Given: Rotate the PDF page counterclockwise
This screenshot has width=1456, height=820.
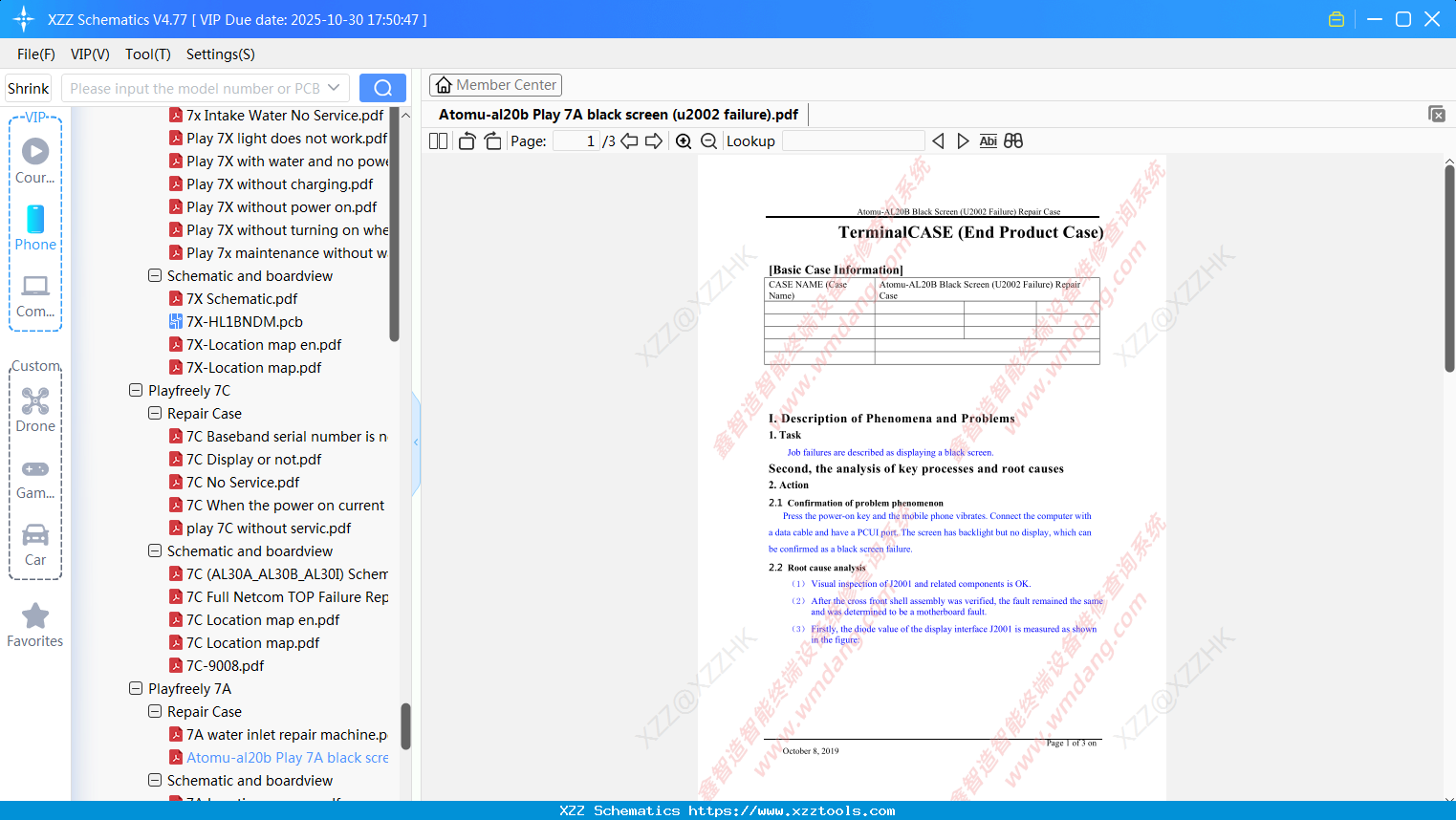Looking at the screenshot, I should pos(467,141).
